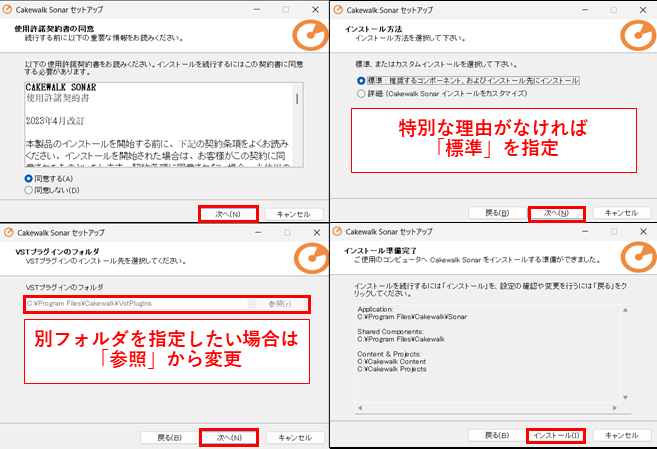Click the summary box scroll-left arrow

tap(360, 408)
